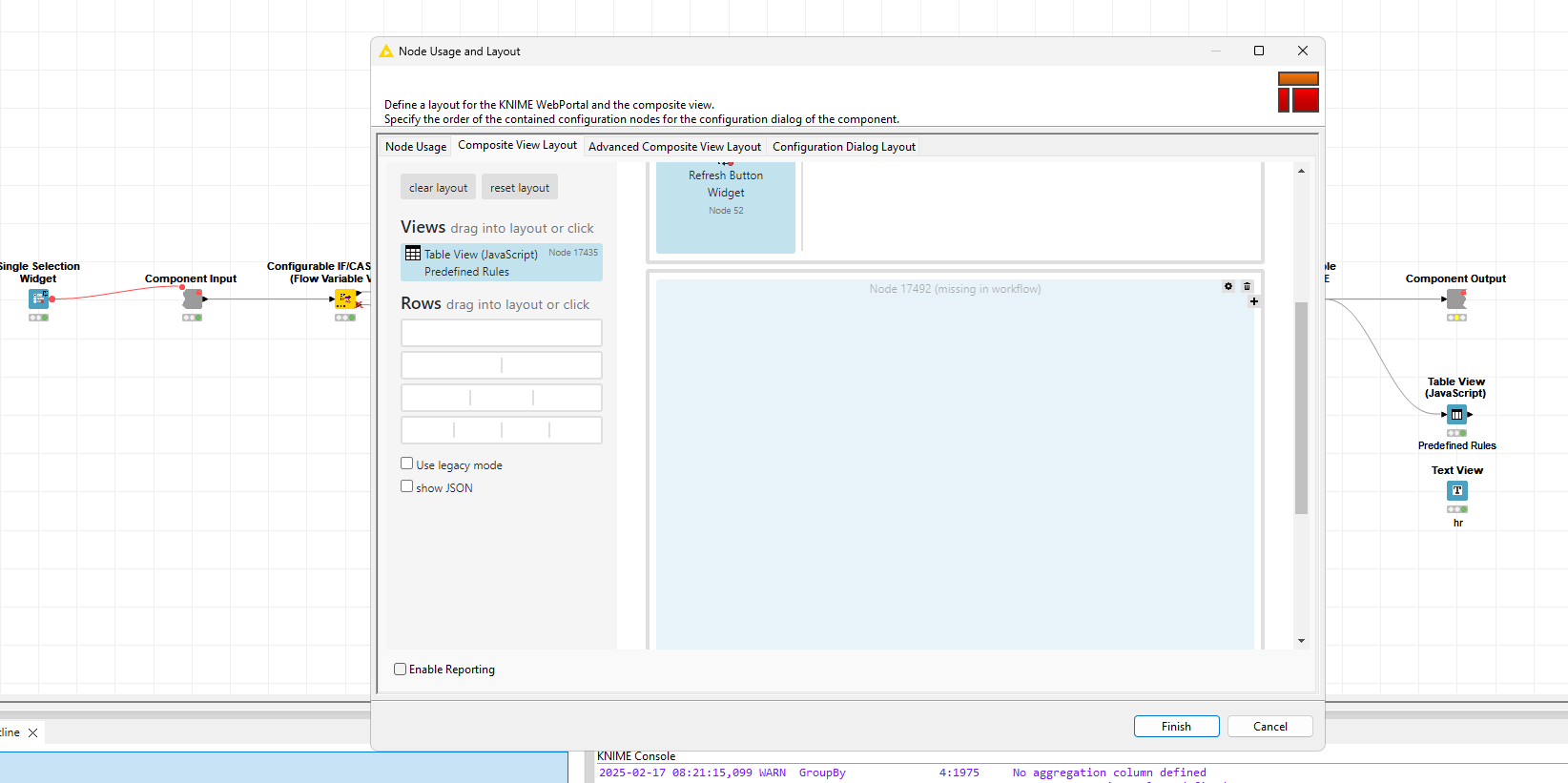Click the red layout icon in dialog header
This screenshot has width=1568, height=783.
click(x=1298, y=92)
